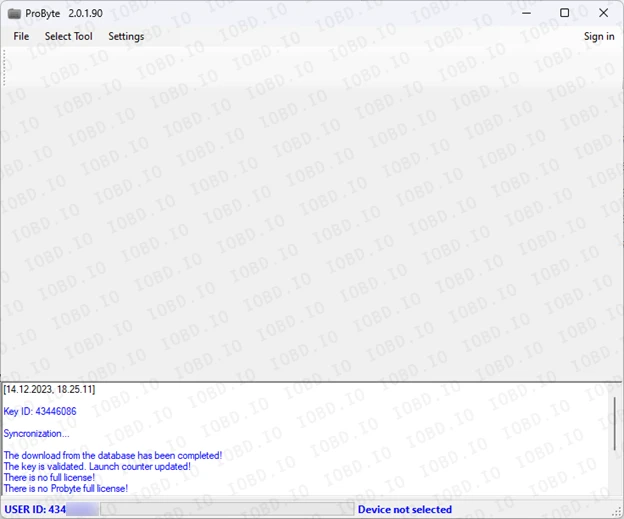Screen dimensions: 624x519
Task: Click the USER ID status bar entry
Action: (51, 509)
